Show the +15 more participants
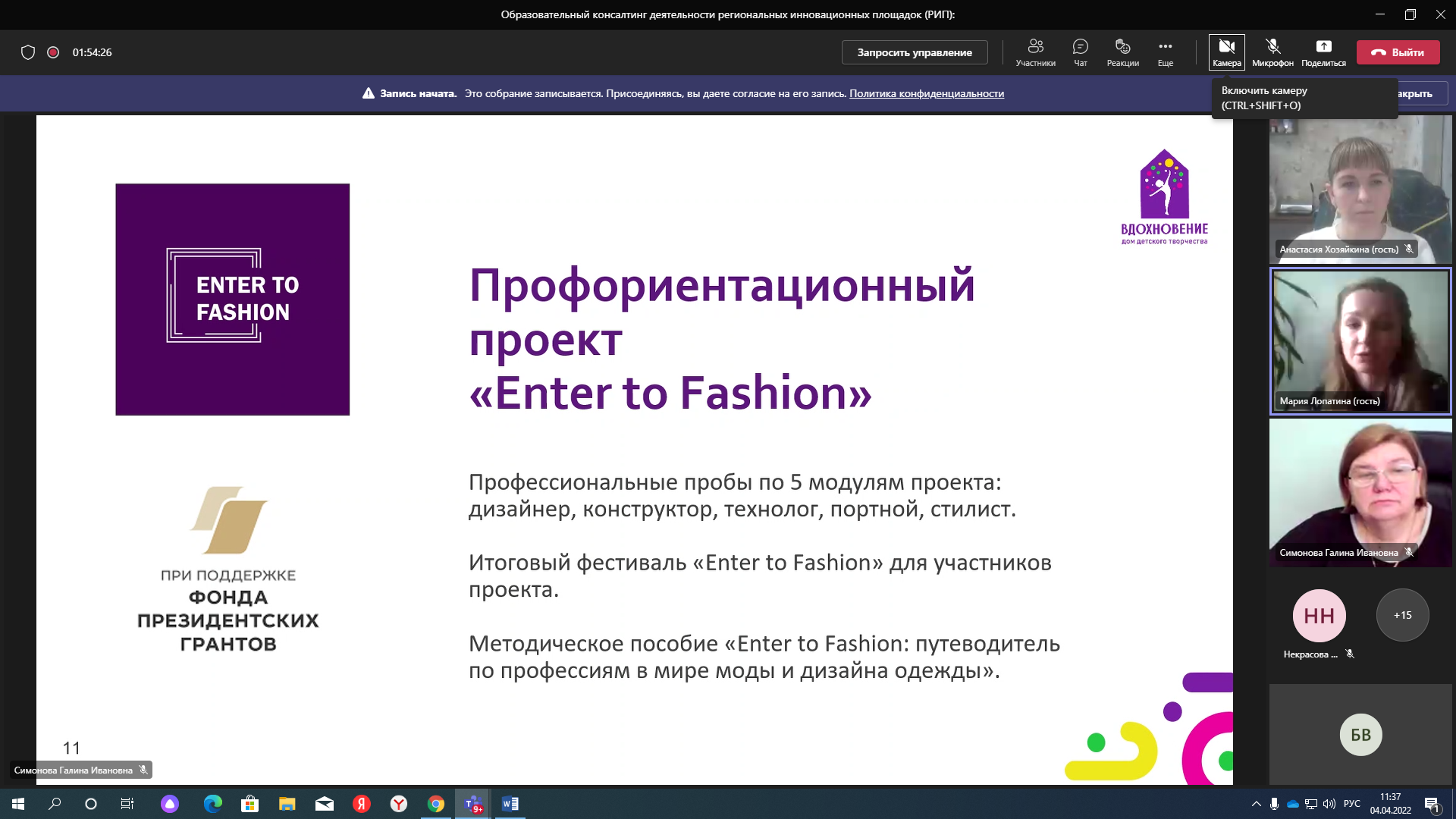Viewport: 1456px width, 819px height. pos(1402,615)
